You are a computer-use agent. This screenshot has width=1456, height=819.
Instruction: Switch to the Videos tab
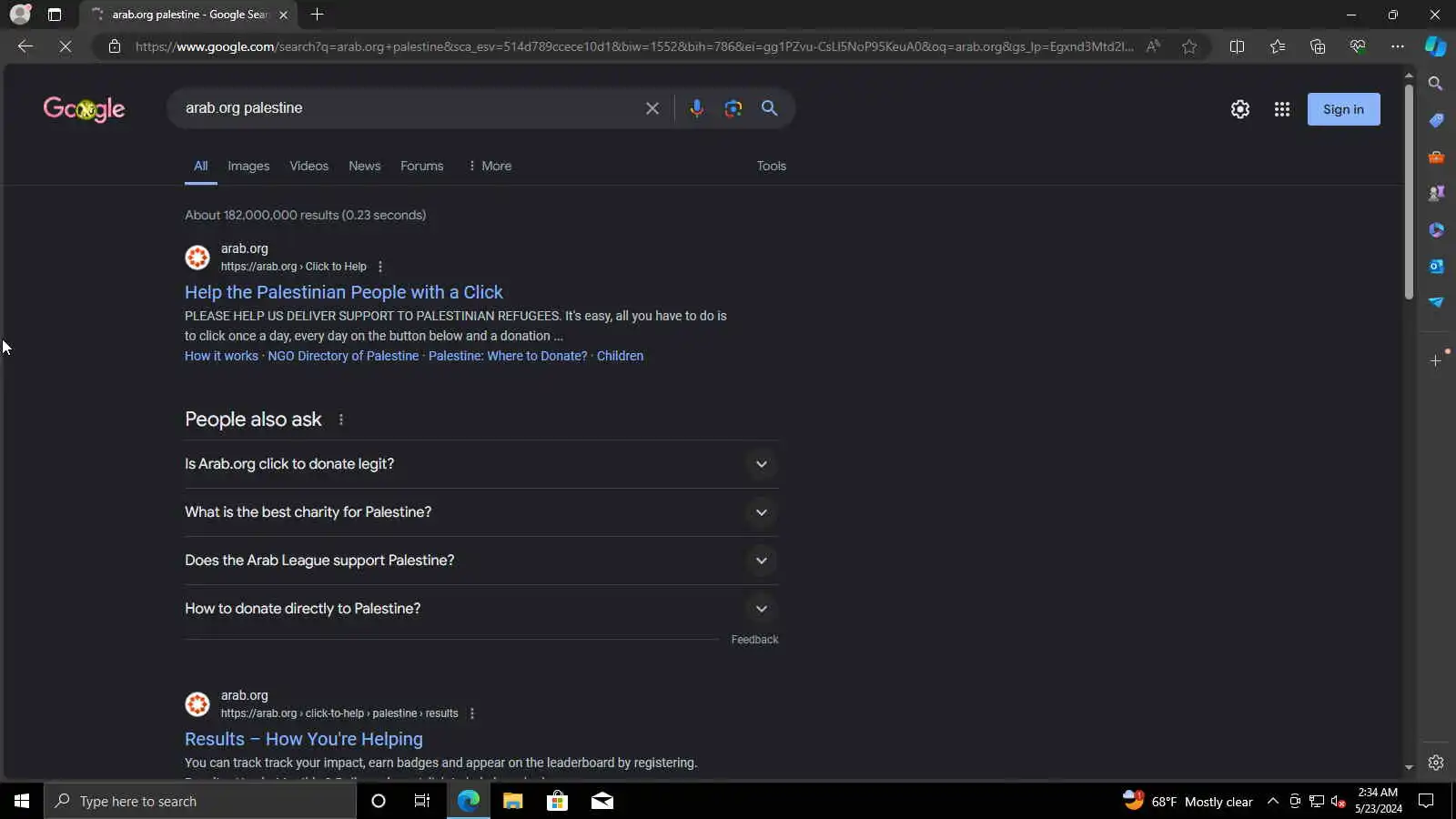pyautogui.click(x=308, y=166)
